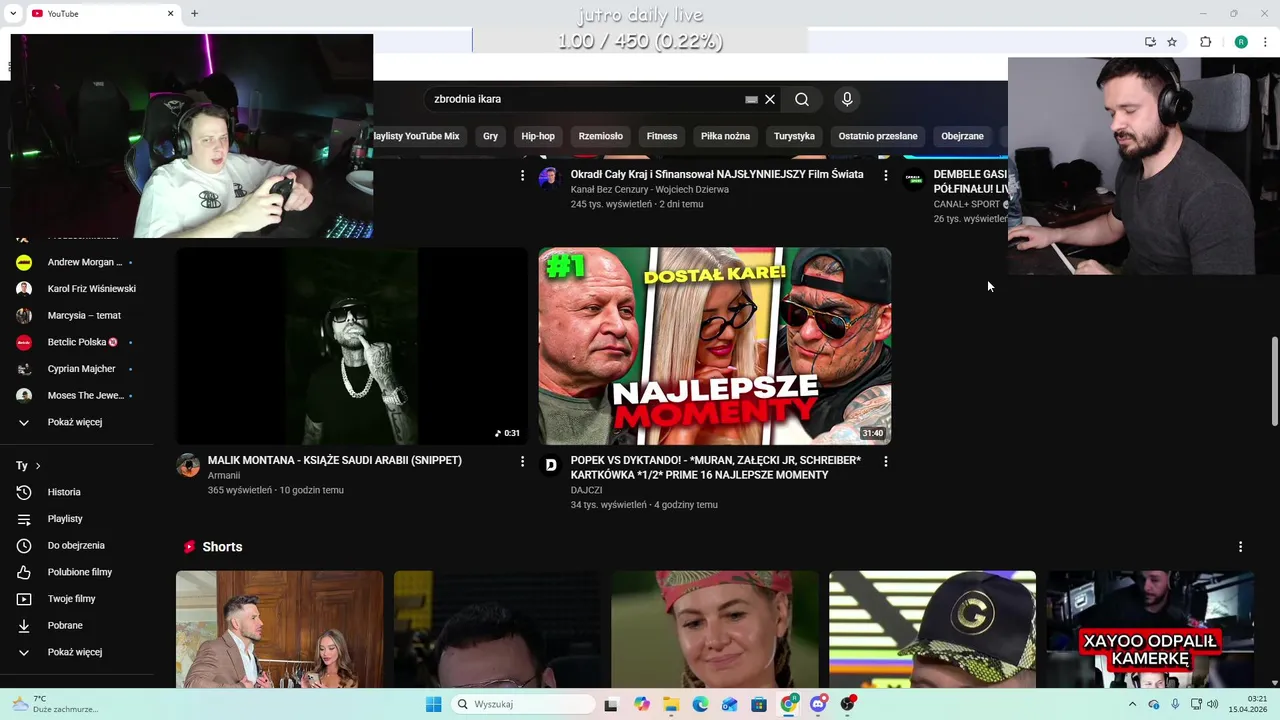Select the Rzemiosło filter chip

click(600, 136)
